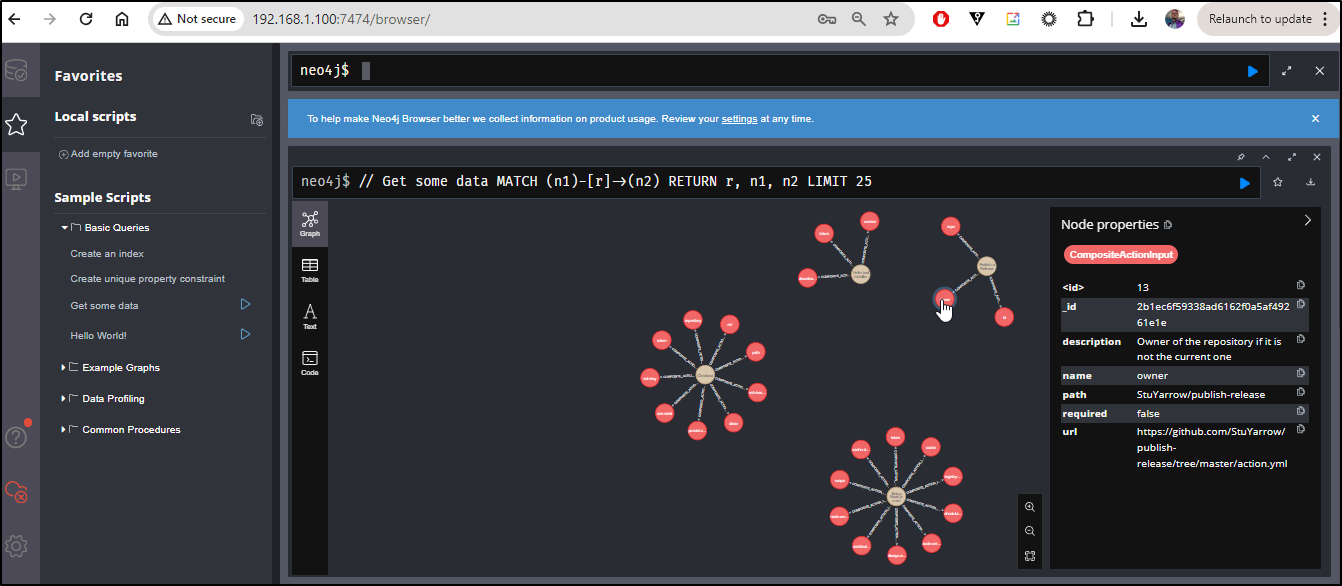Open the browser Extensions puzzle icon

(x=1085, y=19)
